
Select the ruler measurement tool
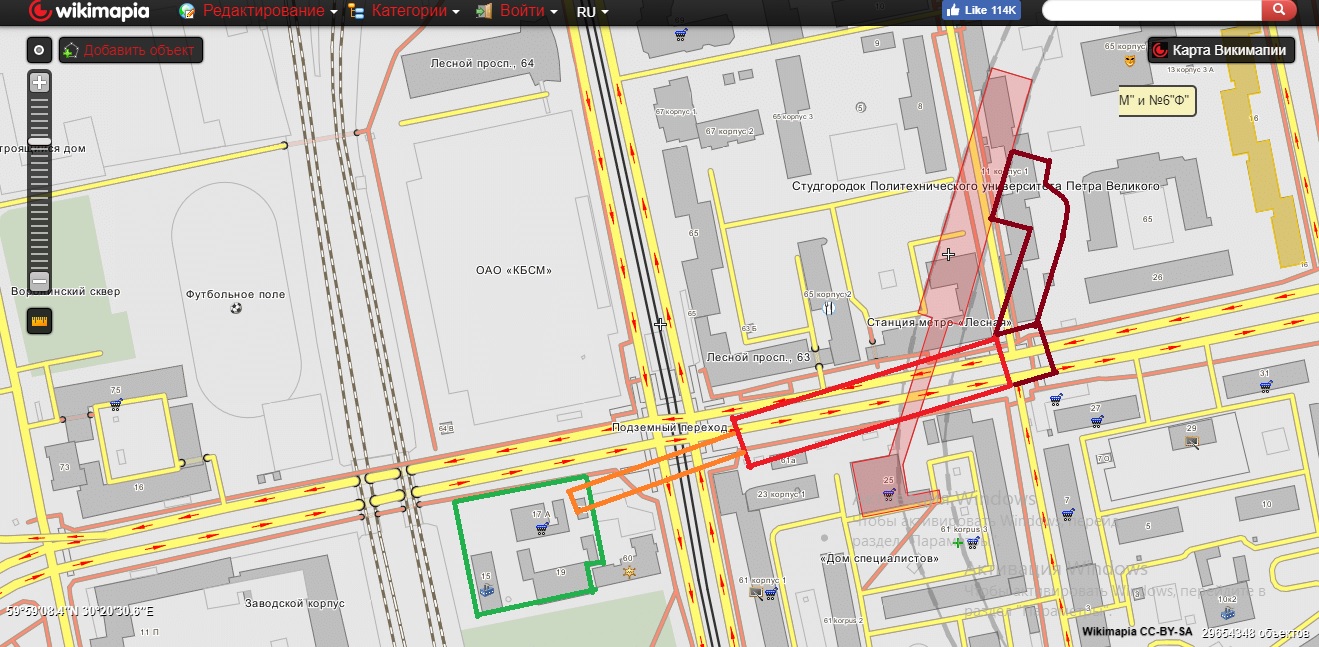(x=39, y=321)
